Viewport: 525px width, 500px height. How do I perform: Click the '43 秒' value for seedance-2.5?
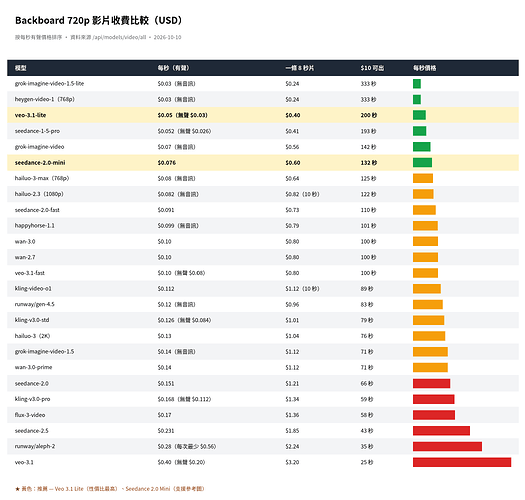click(x=367, y=431)
